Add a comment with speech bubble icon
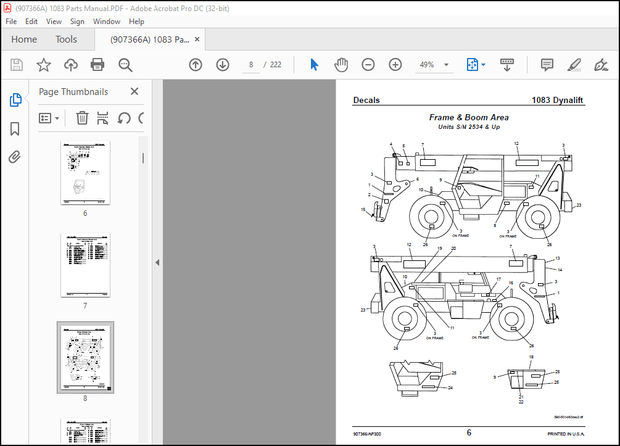Screen dimensions: 620x446 547,64
